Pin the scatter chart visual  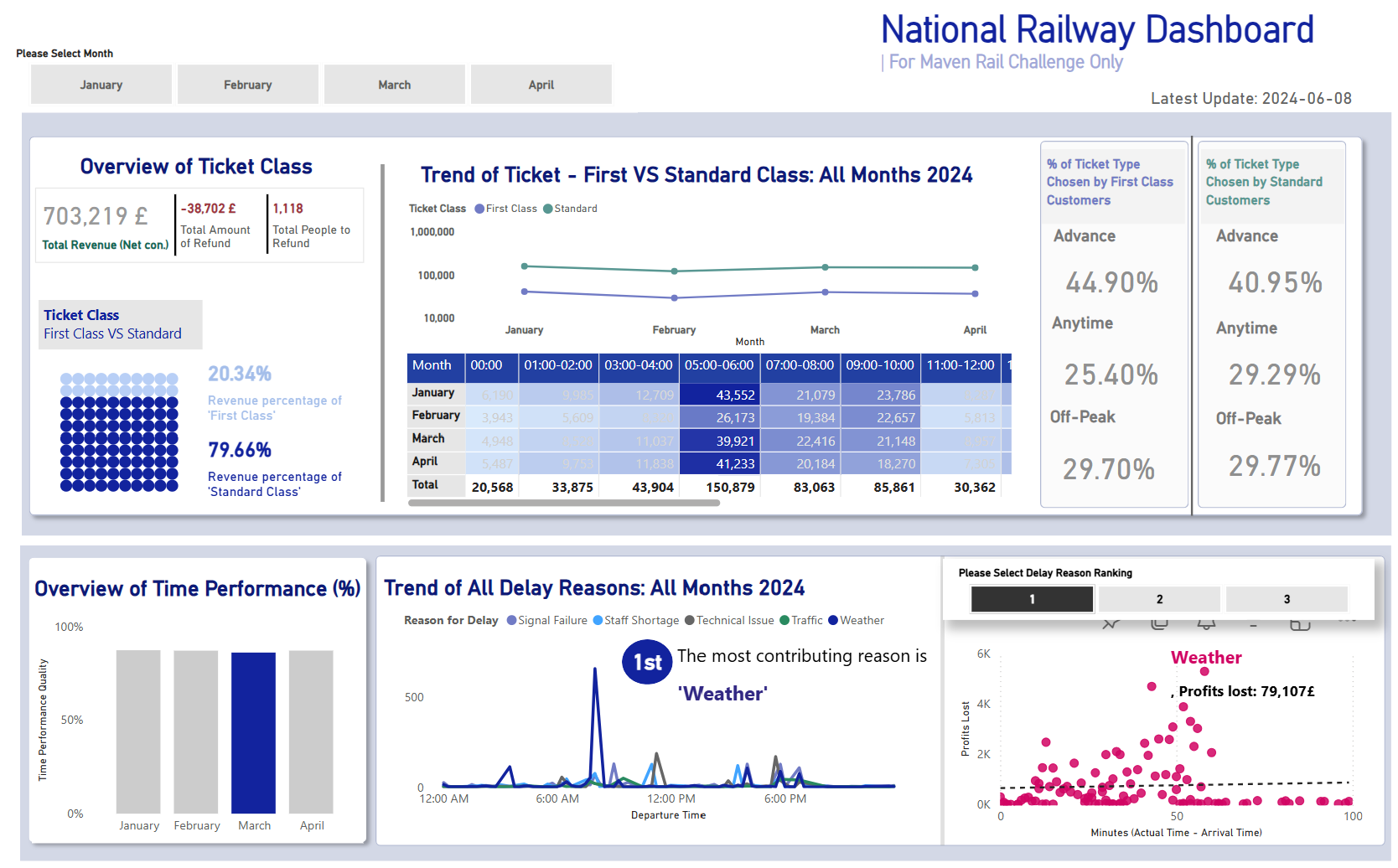[x=1111, y=623]
